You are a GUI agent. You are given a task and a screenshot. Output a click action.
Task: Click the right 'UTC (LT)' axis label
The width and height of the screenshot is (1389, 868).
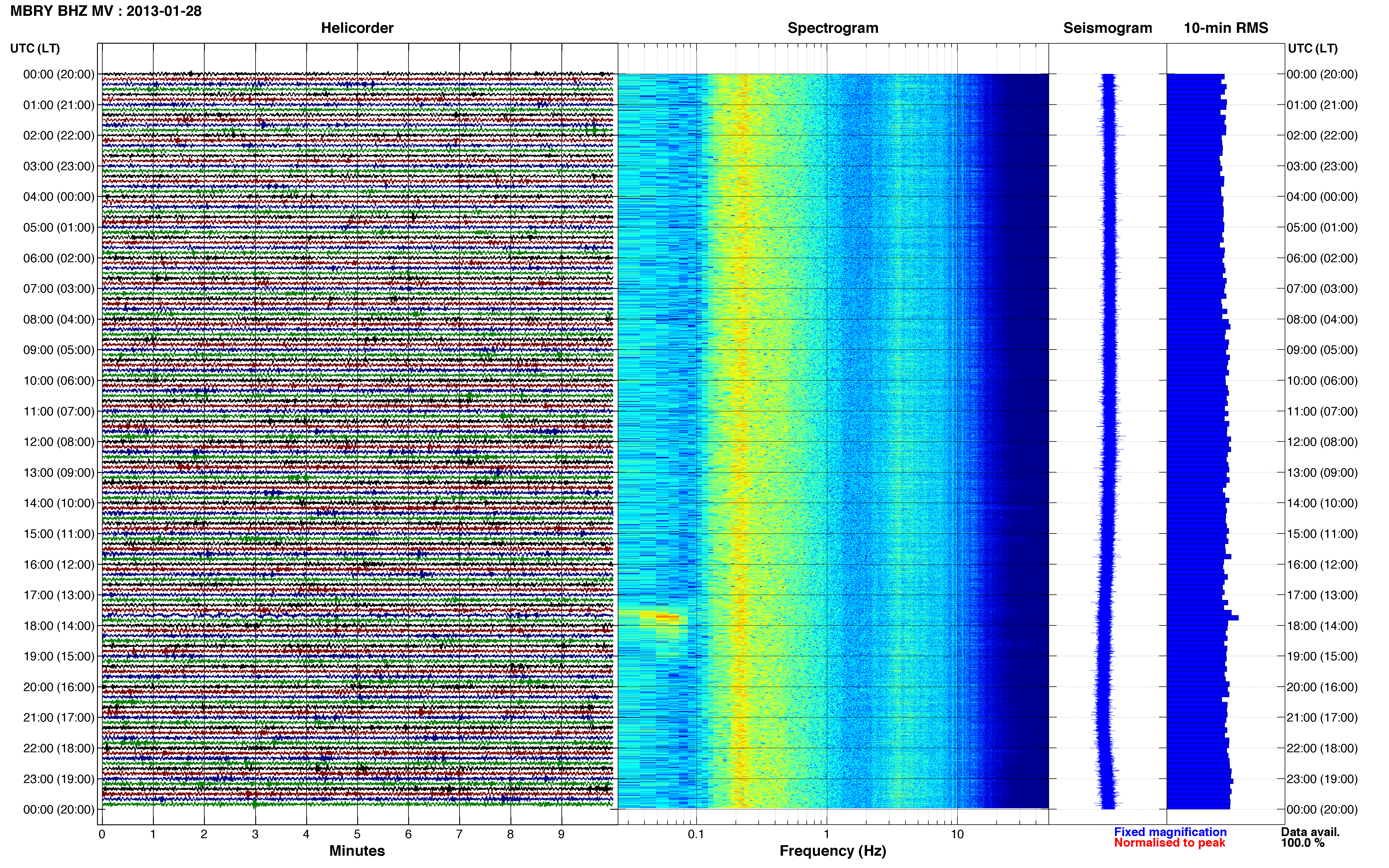point(1313,48)
